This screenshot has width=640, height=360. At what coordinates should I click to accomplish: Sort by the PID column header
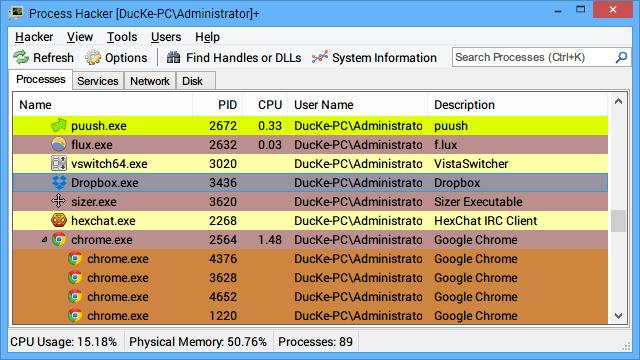pyautogui.click(x=218, y=104)
